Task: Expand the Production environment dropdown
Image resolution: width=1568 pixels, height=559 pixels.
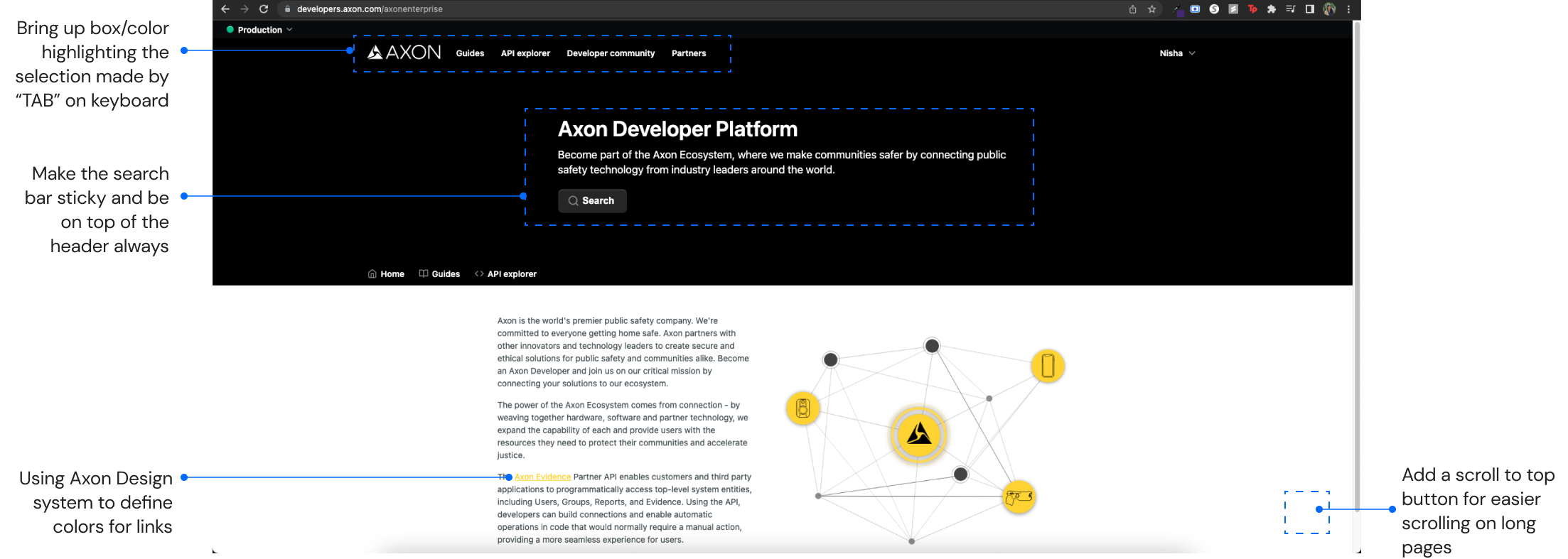Action: 259,30
